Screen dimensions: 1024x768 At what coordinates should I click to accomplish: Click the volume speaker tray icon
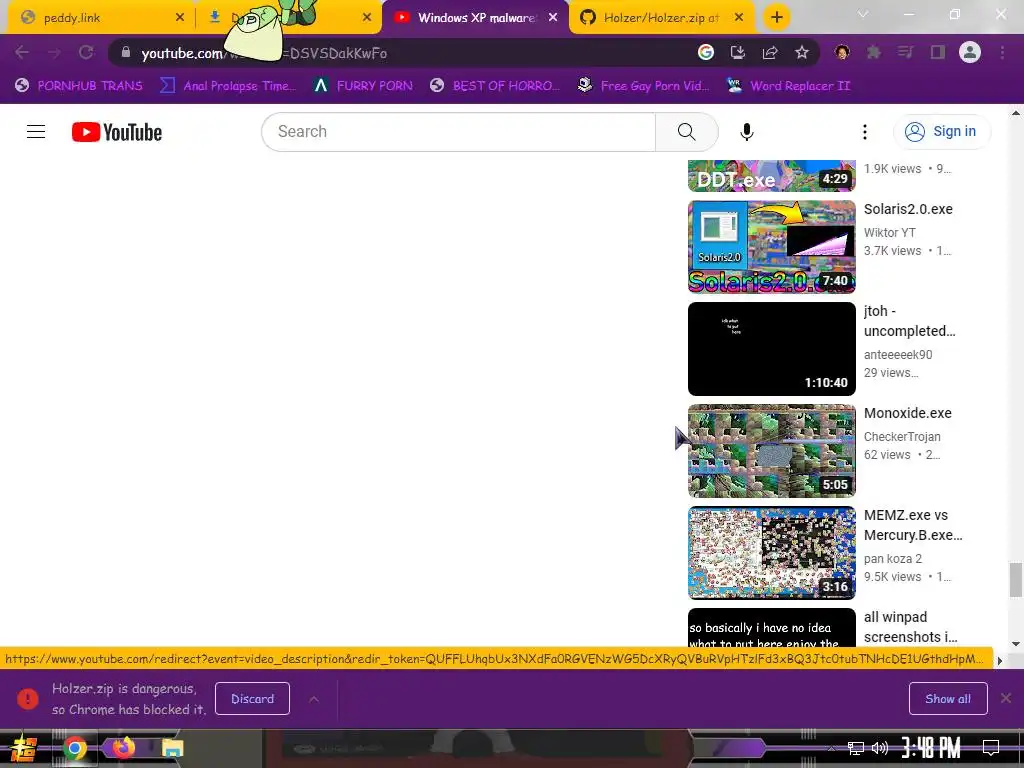pos(880,748)
